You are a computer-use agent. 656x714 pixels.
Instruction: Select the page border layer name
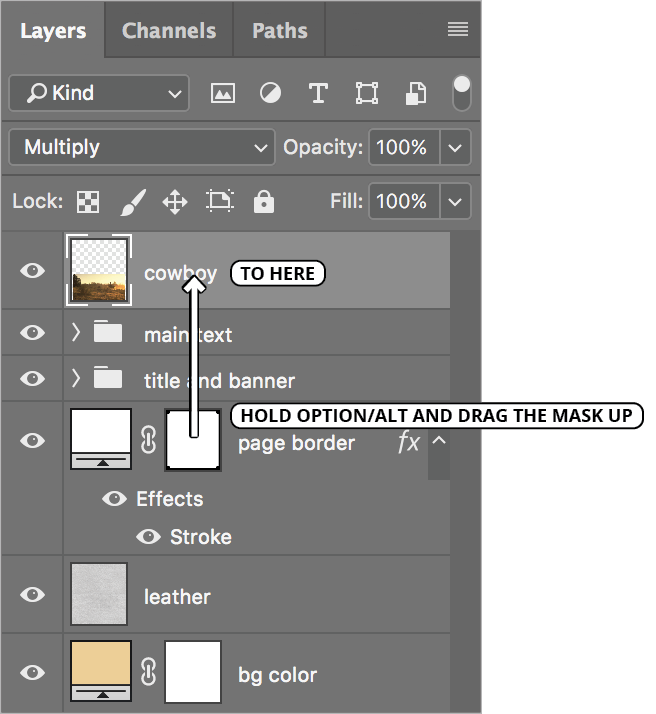296,443
